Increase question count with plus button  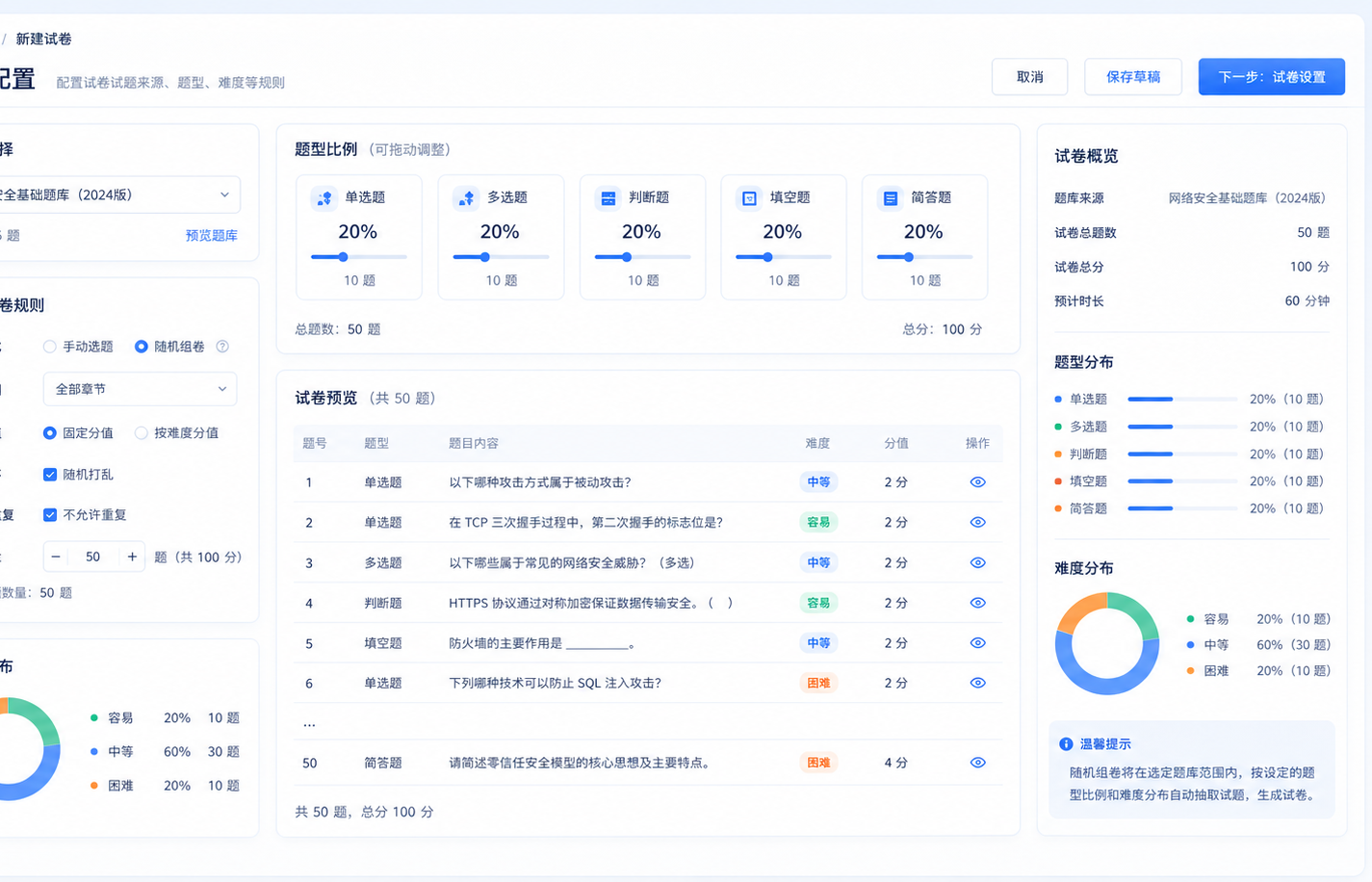(132, 557)
